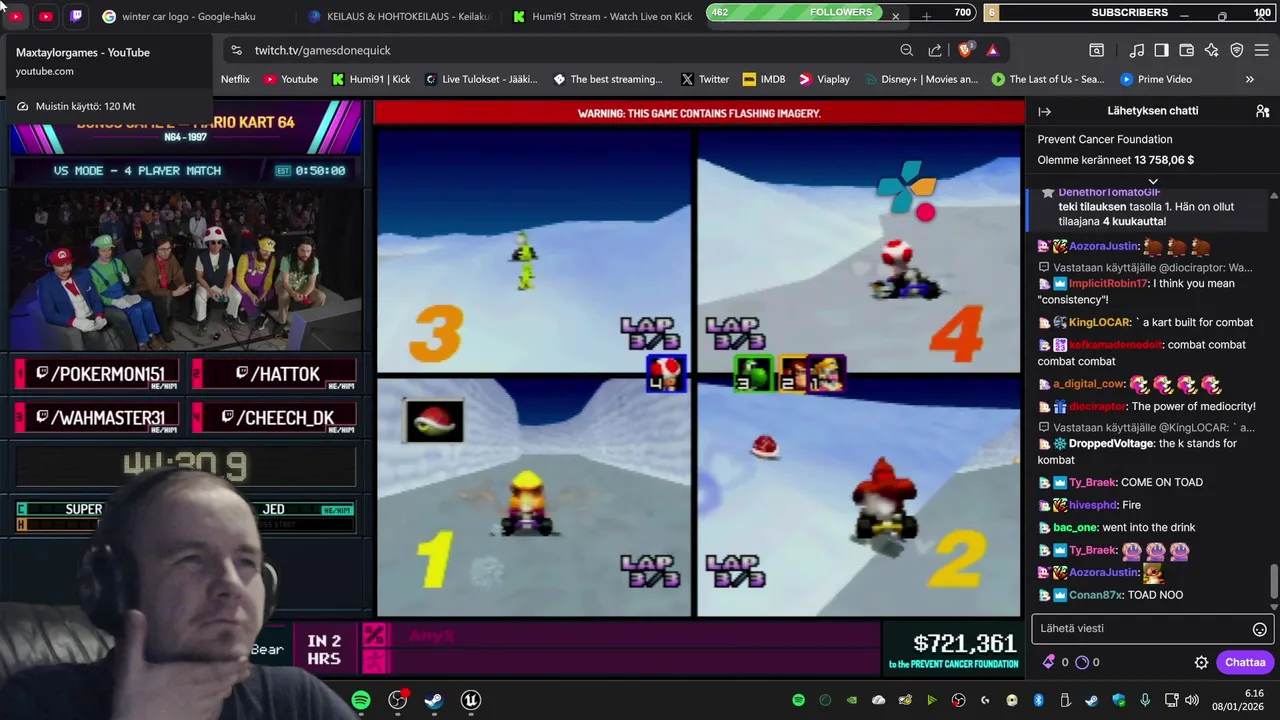1280x720 pixels.
Task: Open the media playlist music note icon
Action: click(x=1136, y=50)
